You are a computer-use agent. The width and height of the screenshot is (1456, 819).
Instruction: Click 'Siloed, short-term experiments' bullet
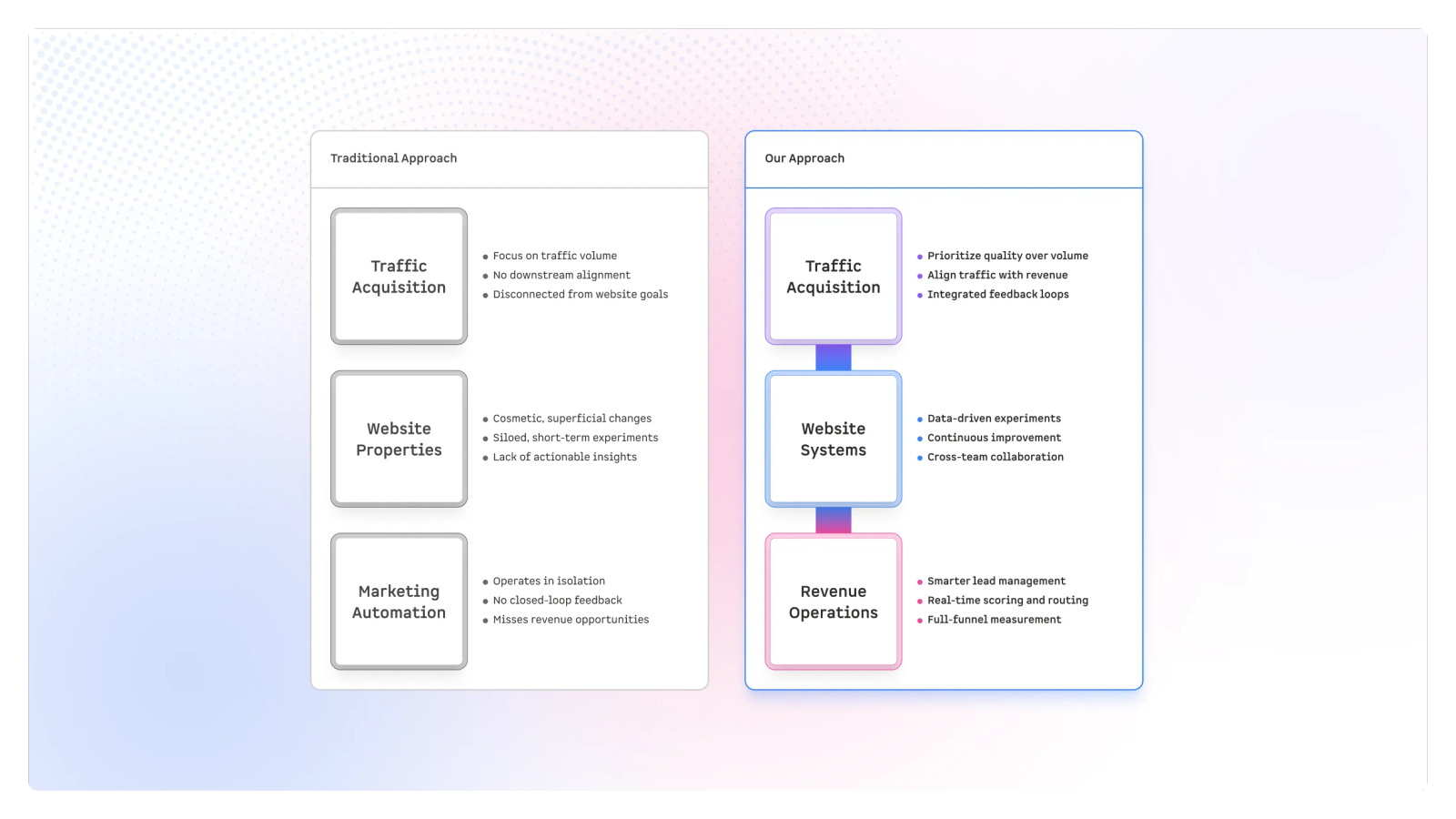point(570,438)
